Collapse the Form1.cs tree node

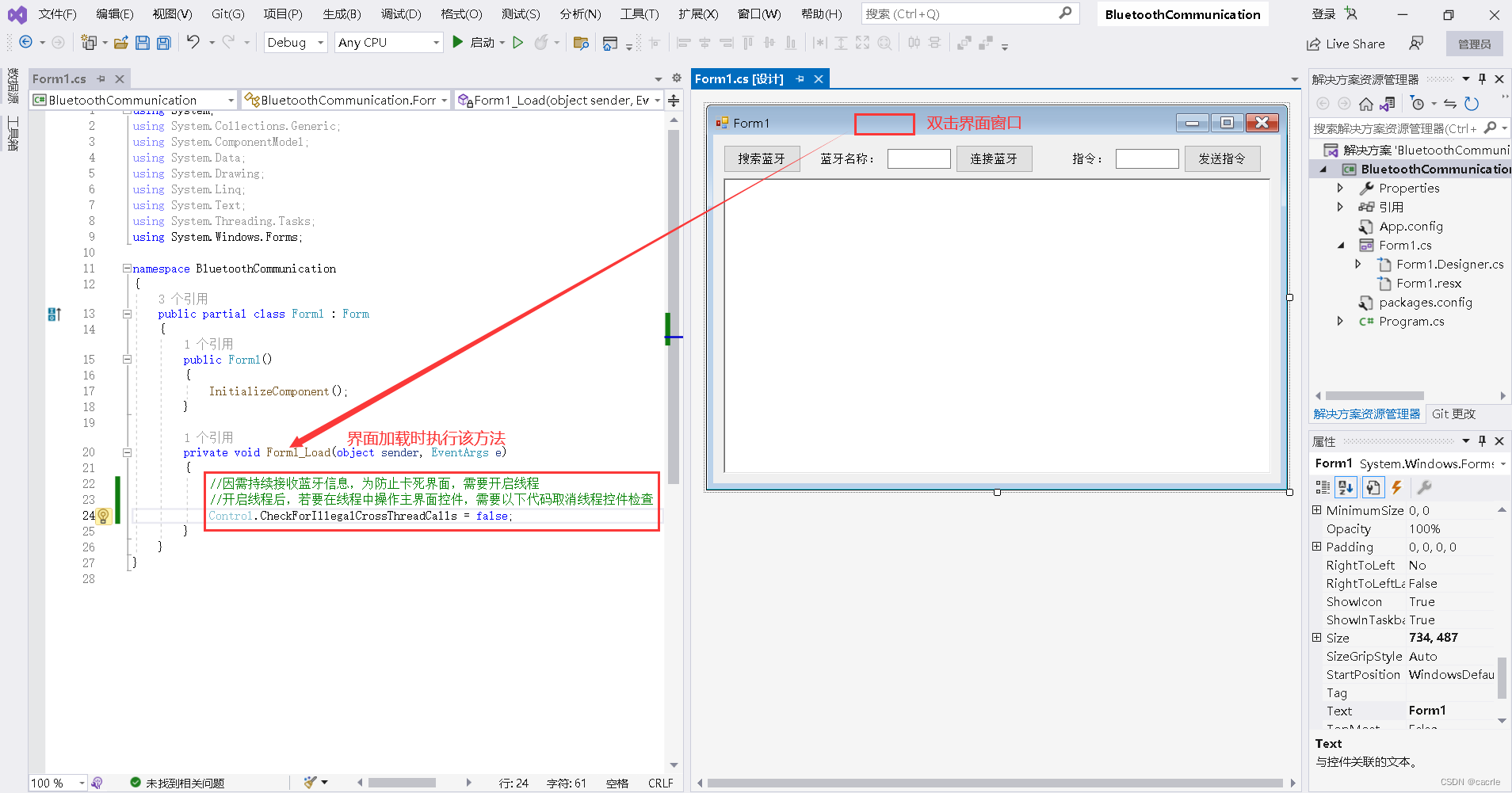(x=1341, y=245)
